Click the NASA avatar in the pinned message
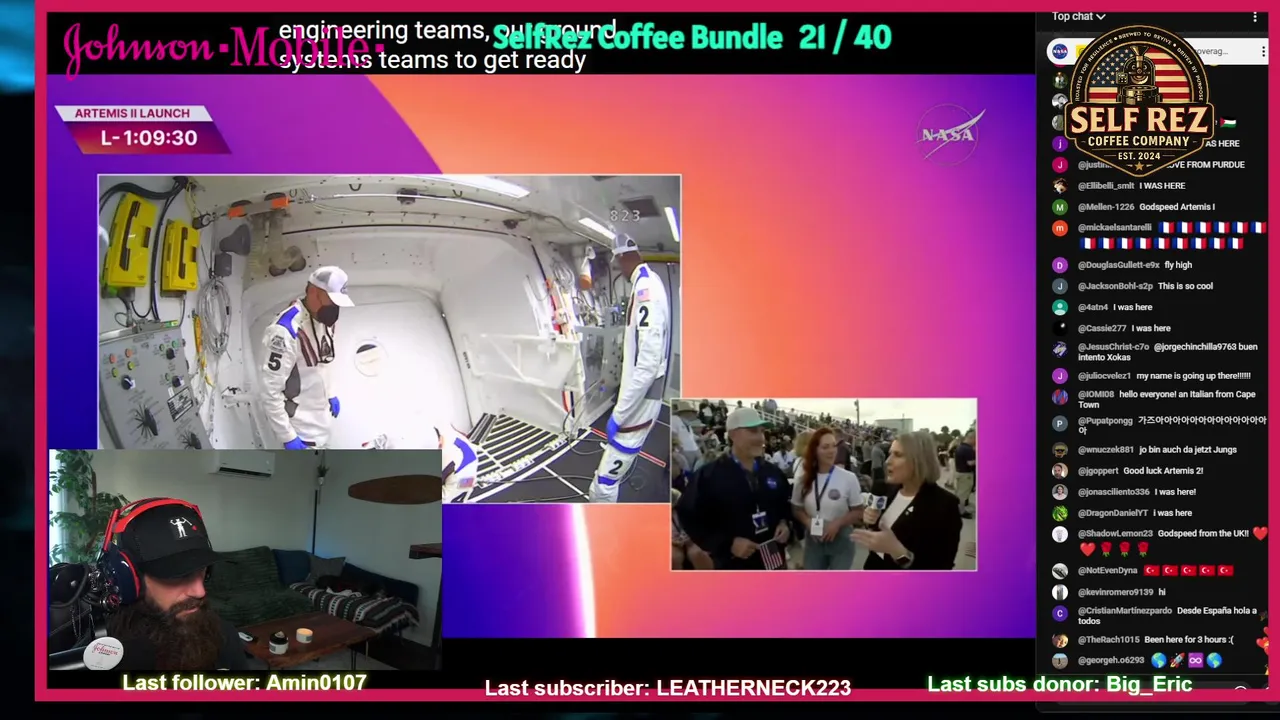 point(1060,51)
